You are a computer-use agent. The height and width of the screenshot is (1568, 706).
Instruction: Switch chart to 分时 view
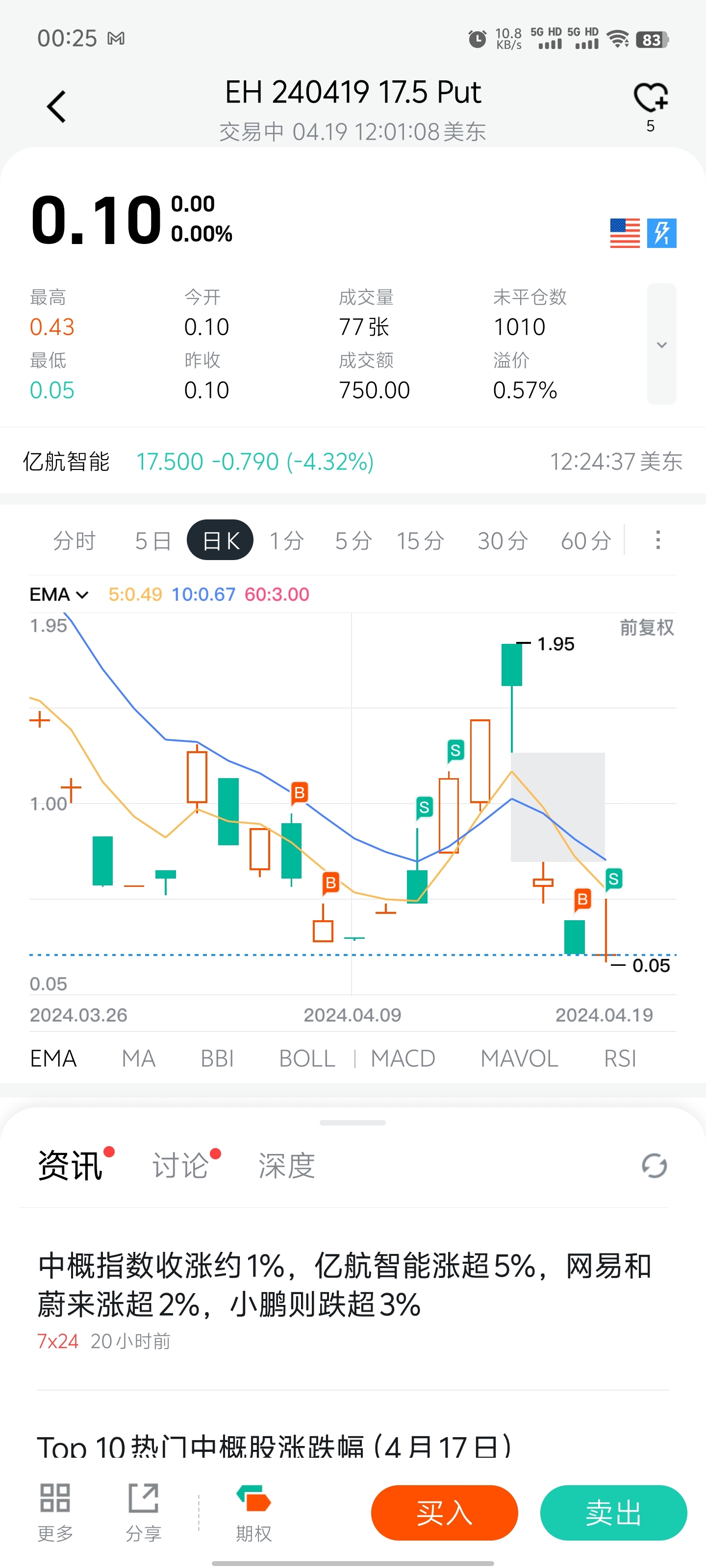[x=75, y=540]
